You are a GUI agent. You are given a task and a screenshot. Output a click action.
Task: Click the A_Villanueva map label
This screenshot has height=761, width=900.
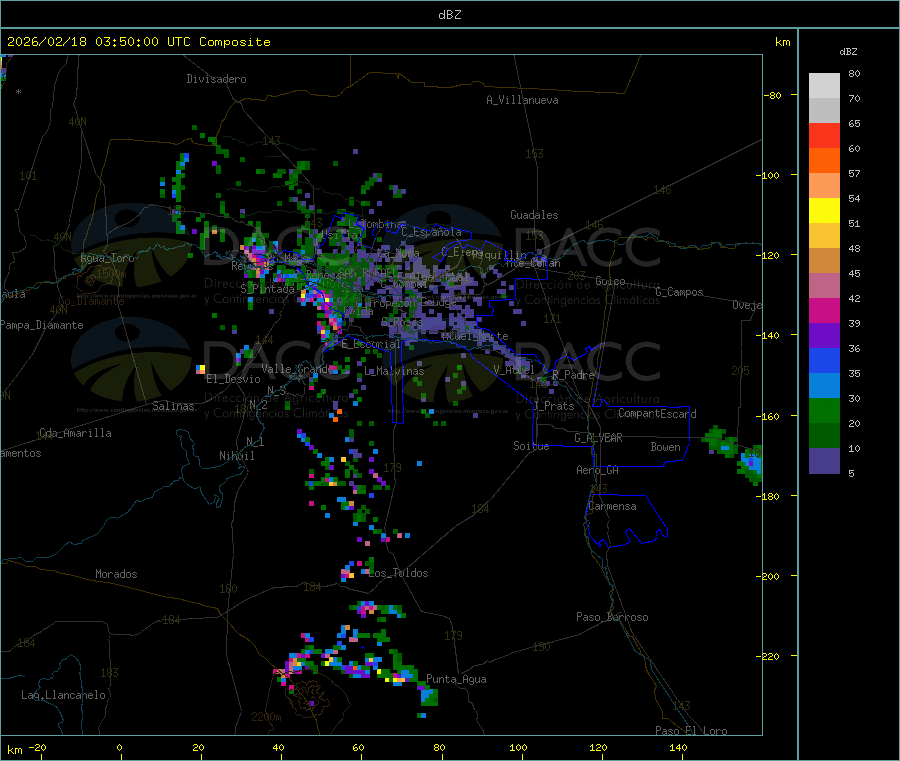point(522,100)
